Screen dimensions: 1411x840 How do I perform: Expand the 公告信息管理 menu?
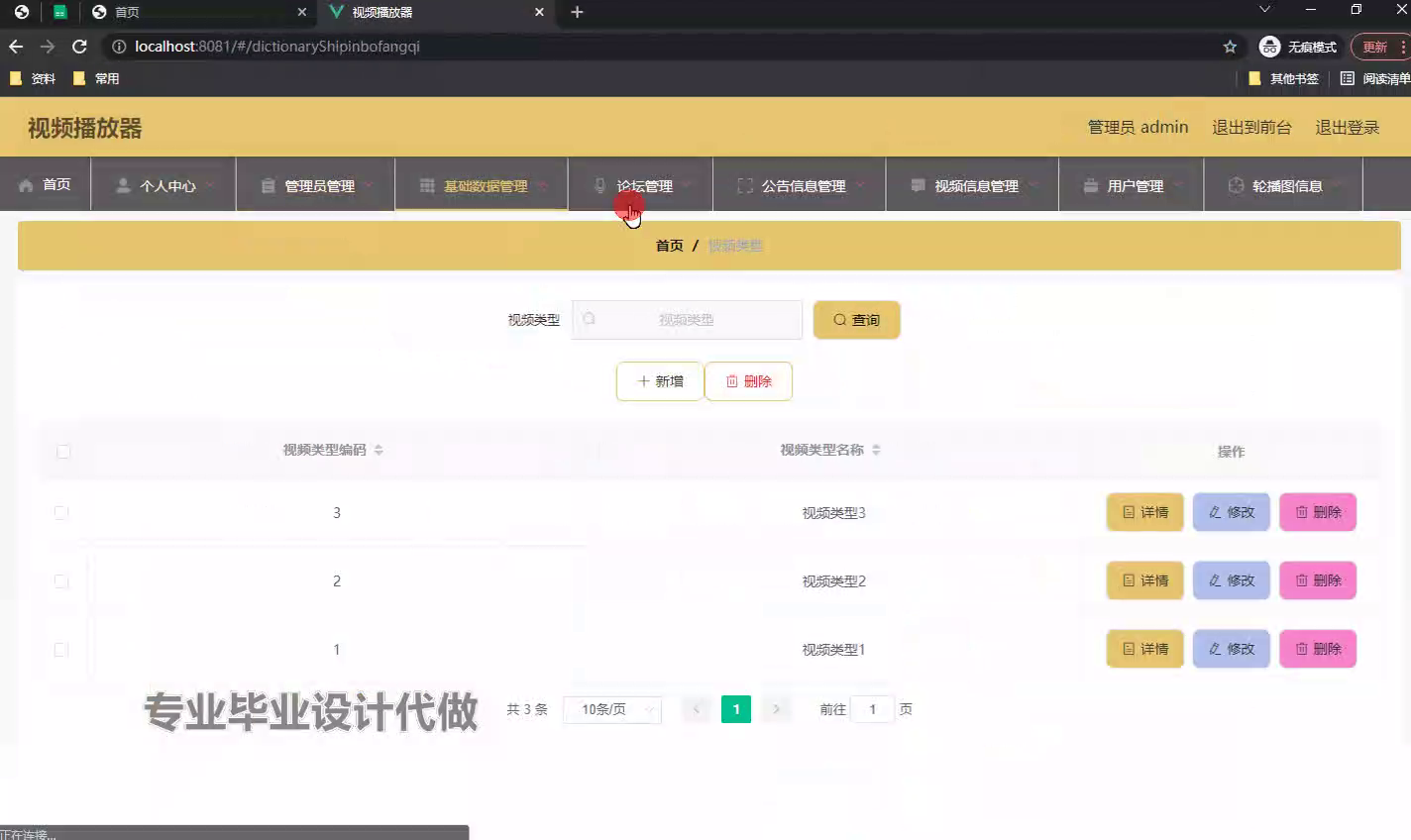800,185
